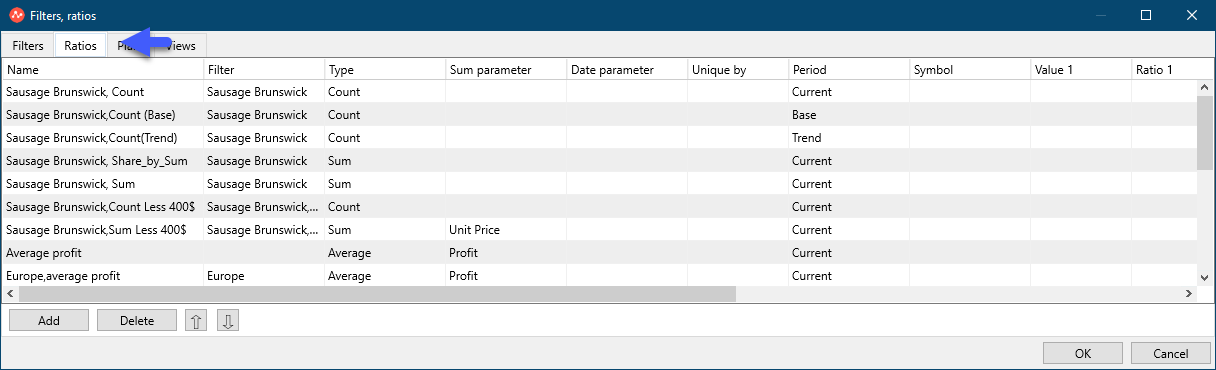Viewport: 1216px width, 370px height.
Task: Dismiss dialog with Cancel button
Action: (x=1171, y=353)
